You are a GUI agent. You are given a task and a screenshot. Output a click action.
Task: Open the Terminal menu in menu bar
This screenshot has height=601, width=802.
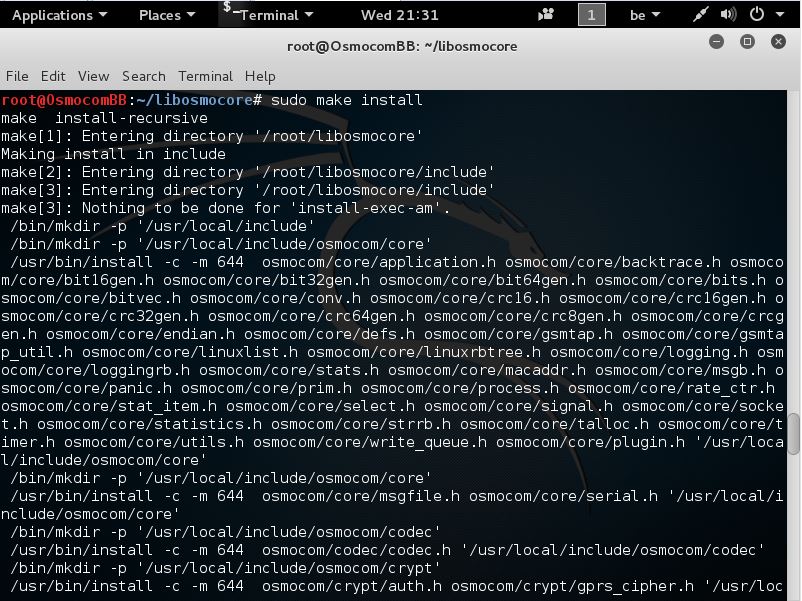pyautogui.click(x=205, y=76)
